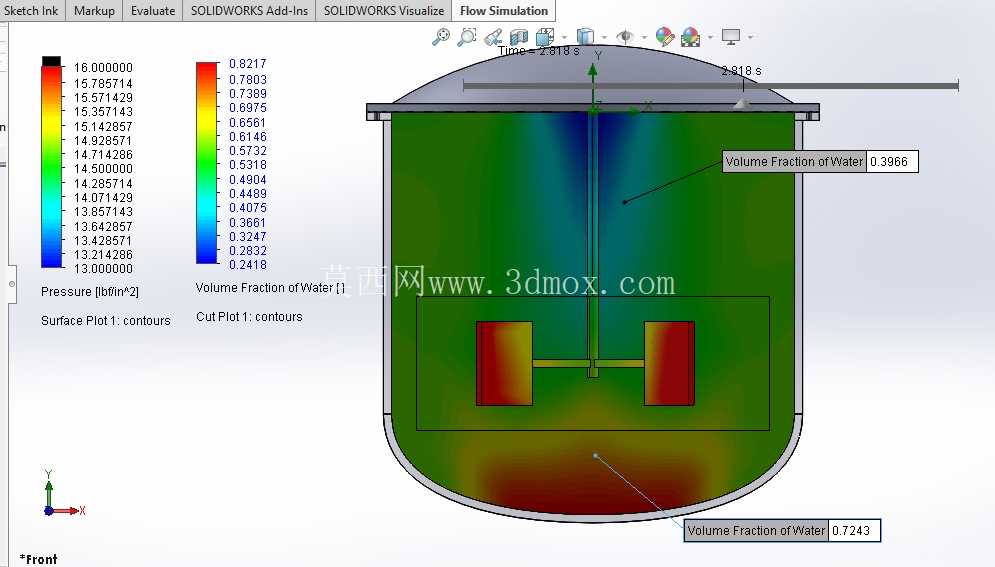The image size is (995, 567).
Task: Click the black top swatch of Pressure legend
Action: tap(51, 61)
